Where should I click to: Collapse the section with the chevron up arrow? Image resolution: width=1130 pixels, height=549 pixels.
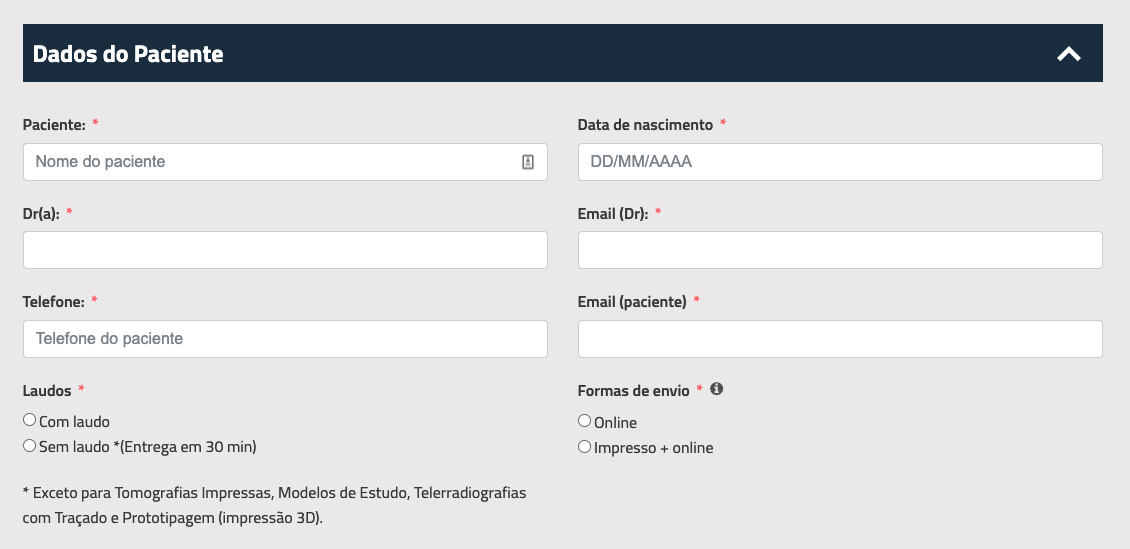(1069, 54)
